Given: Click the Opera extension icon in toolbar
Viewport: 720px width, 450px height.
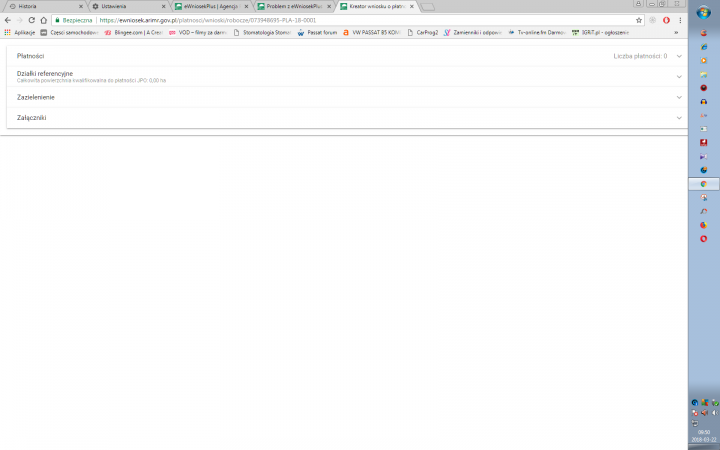Looking at the screenshot, I should pyautogui.click(x=666, y=19).
